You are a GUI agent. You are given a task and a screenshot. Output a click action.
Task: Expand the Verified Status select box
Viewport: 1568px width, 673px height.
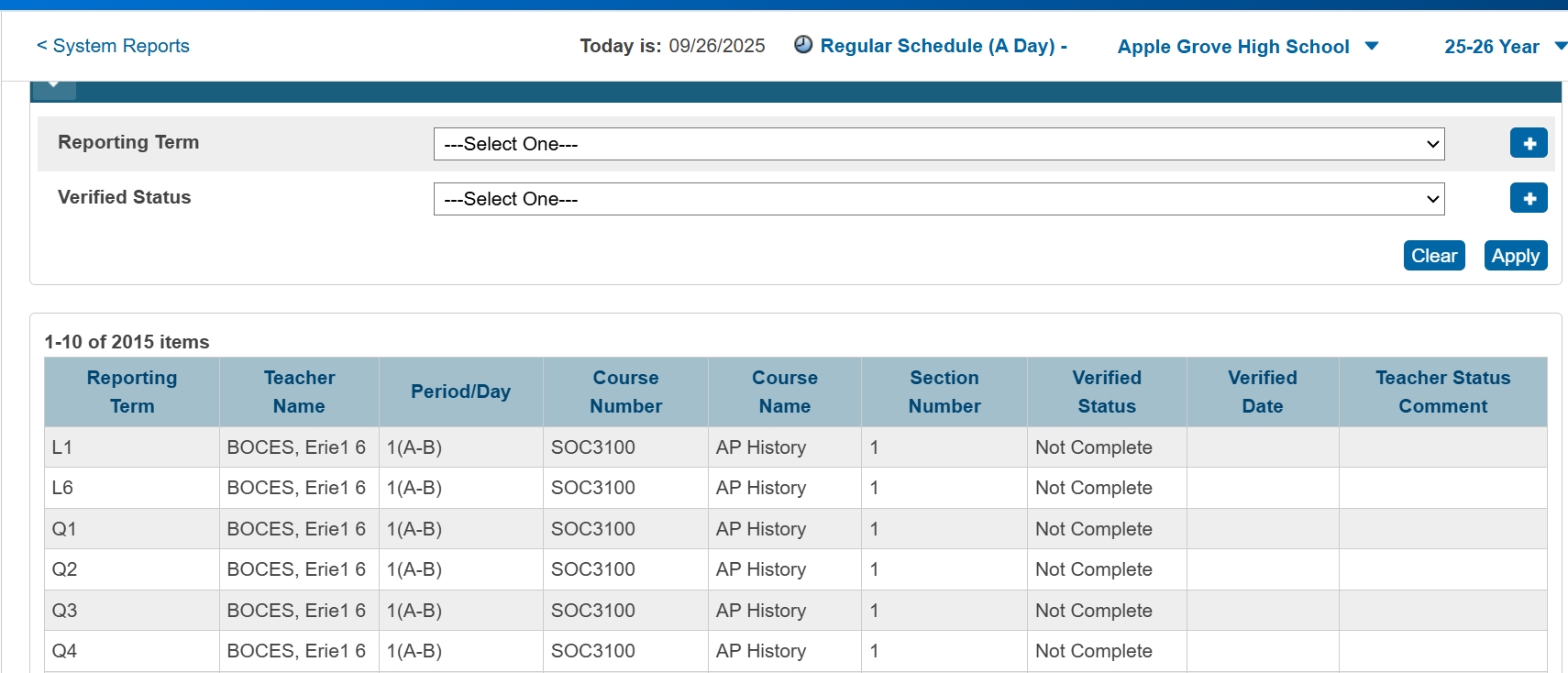click(938, 199)
